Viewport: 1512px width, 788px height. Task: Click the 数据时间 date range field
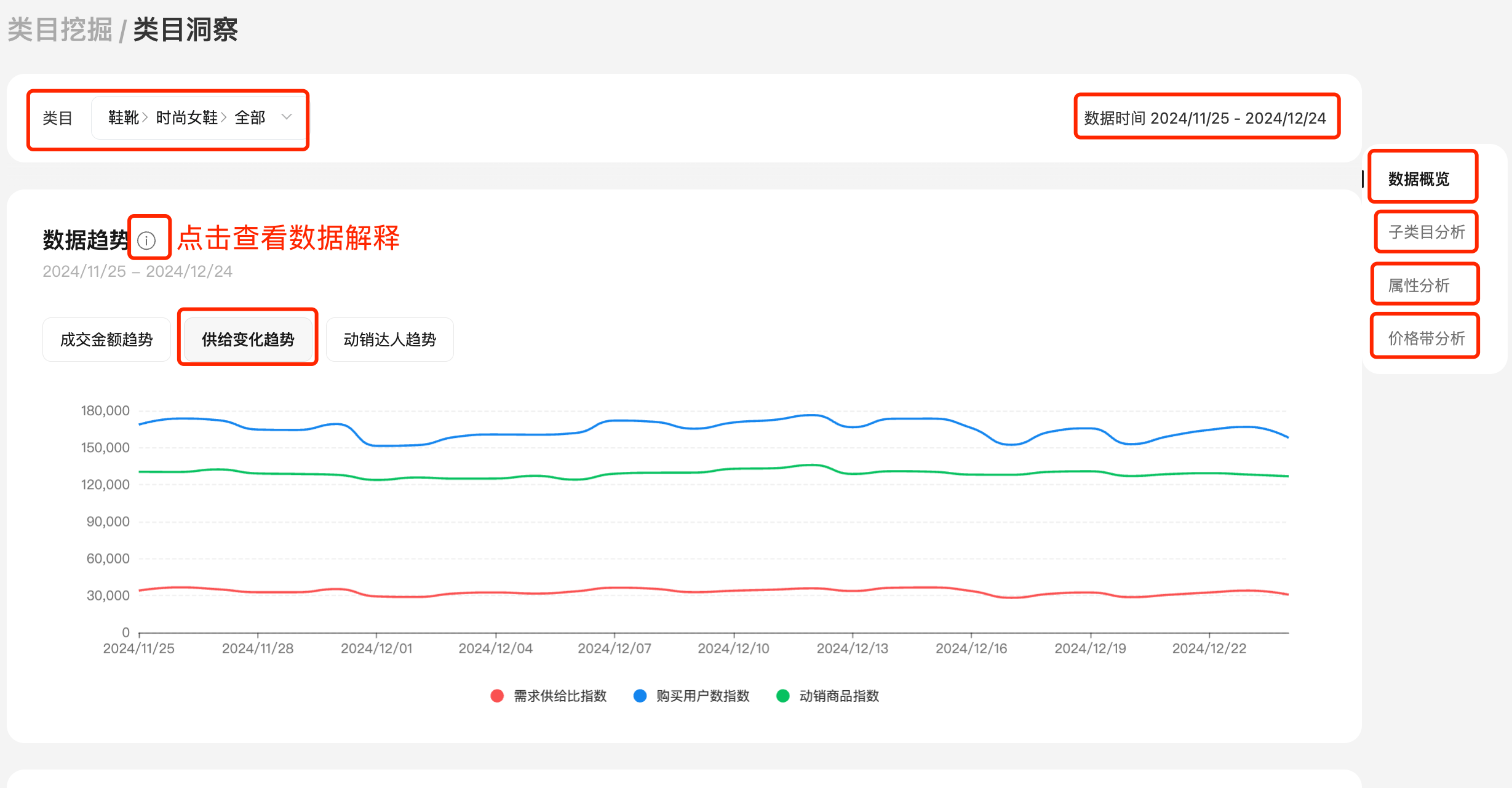[x=1206, y=117]
